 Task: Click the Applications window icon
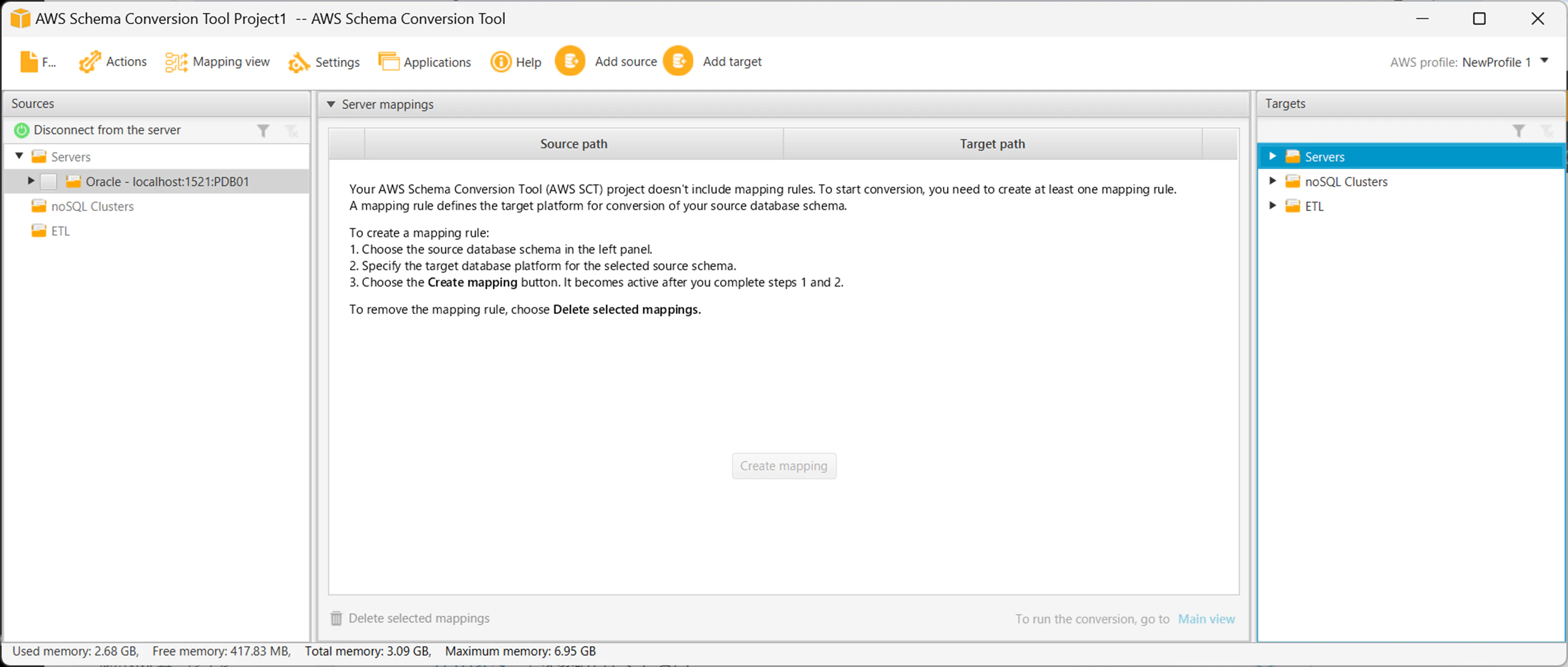tap(388, 62)
